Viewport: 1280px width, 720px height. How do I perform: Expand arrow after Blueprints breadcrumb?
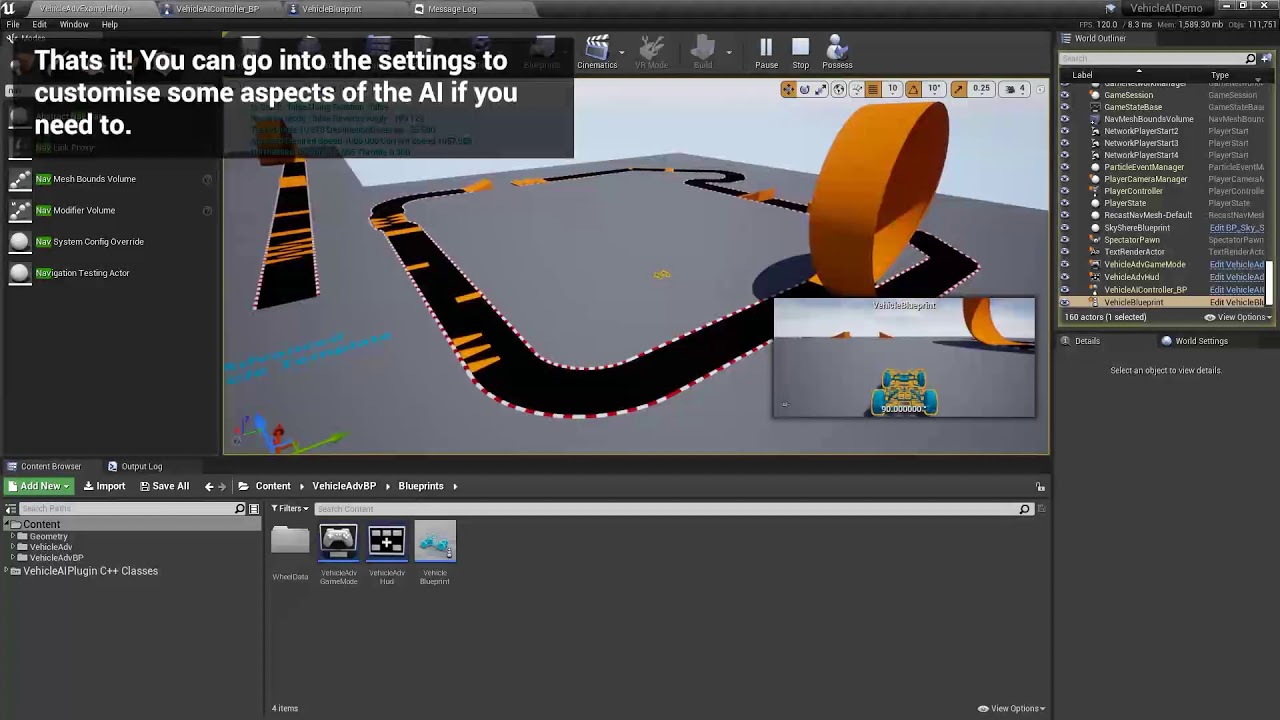[x=455, y=486]
